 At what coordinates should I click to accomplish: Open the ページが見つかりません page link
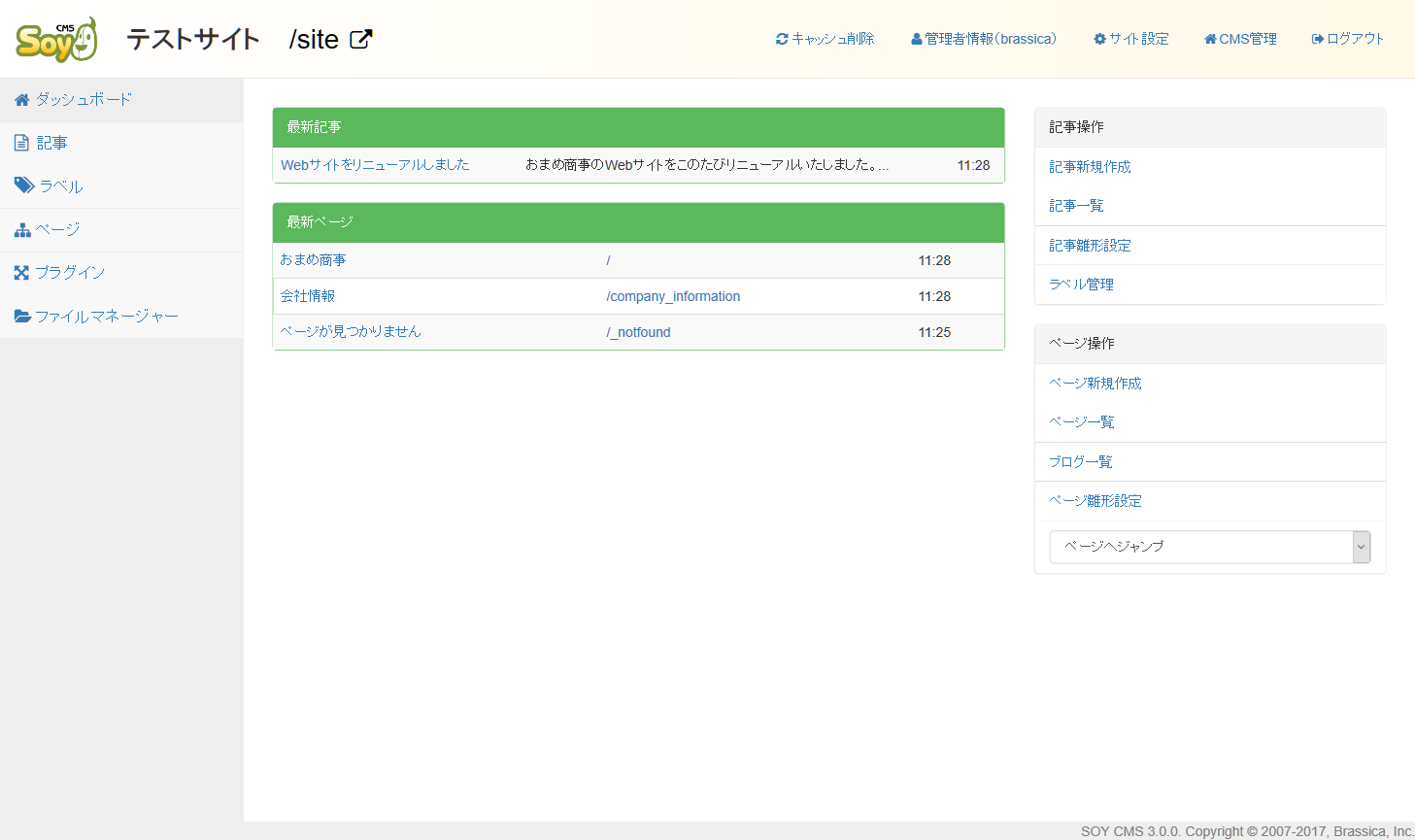[x=351, y=332]
